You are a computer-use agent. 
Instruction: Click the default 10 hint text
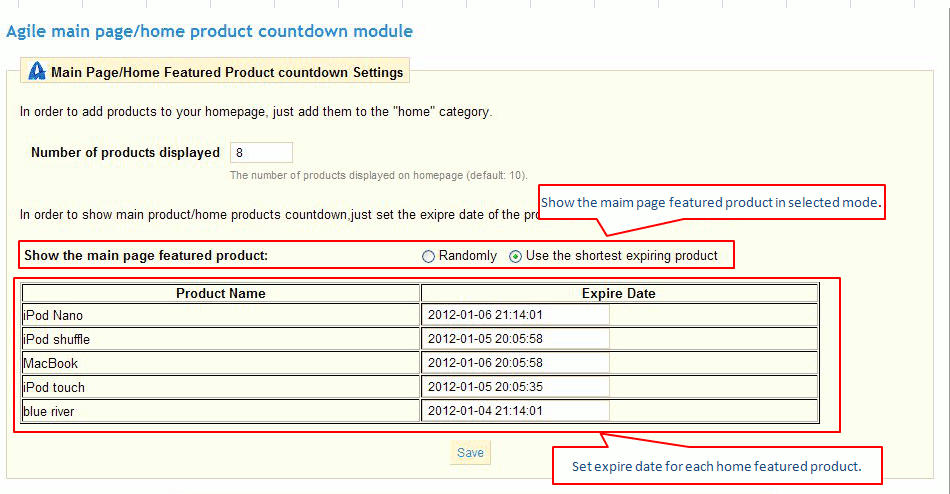[379, 176]
